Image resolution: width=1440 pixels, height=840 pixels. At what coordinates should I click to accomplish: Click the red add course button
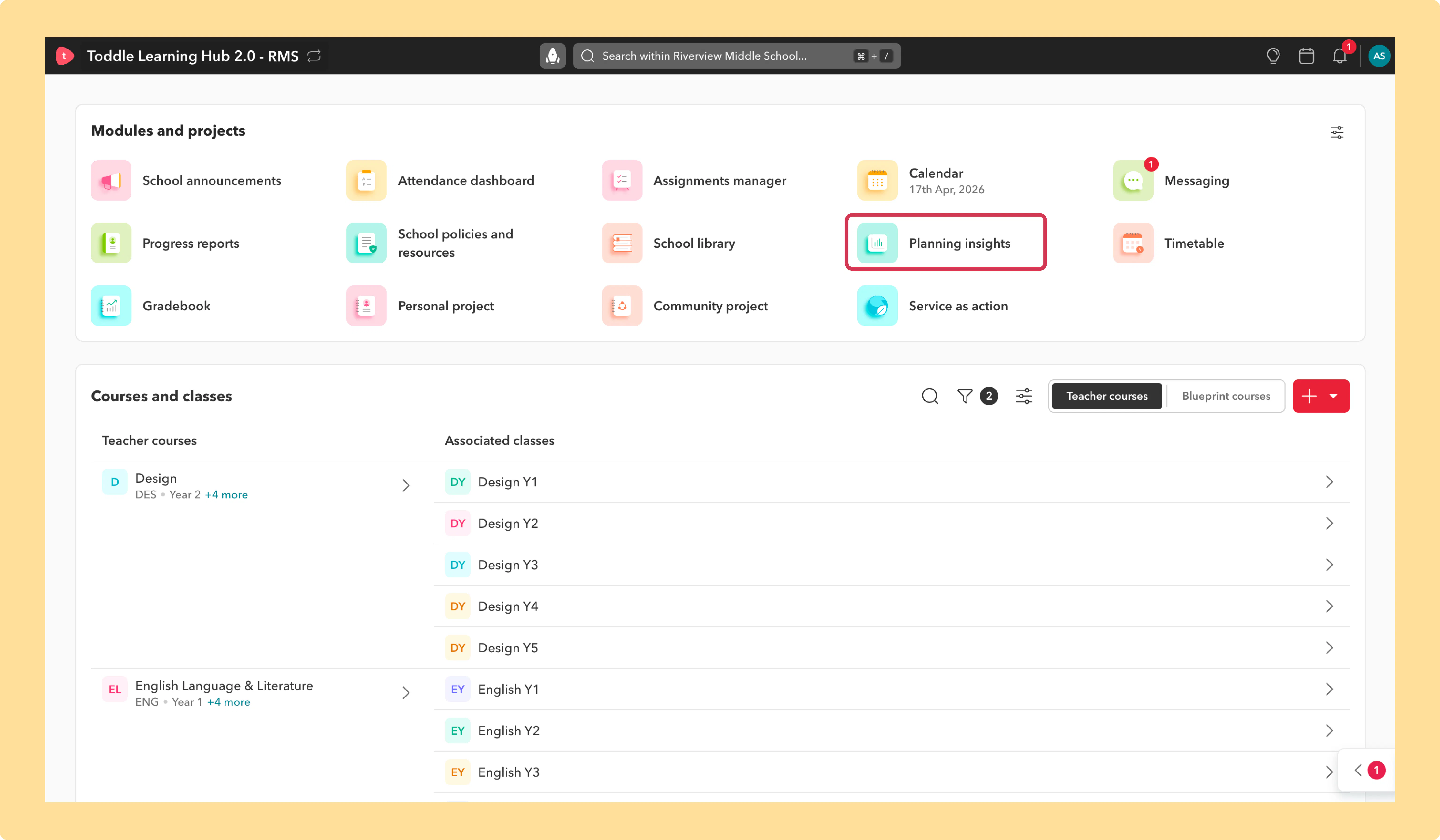point(1321,396)
